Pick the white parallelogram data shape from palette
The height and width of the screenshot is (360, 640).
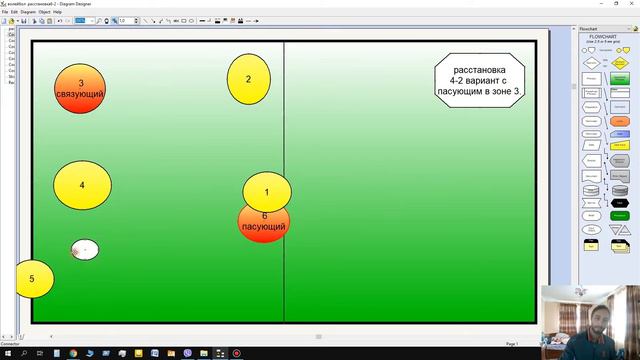click(591, 145)
